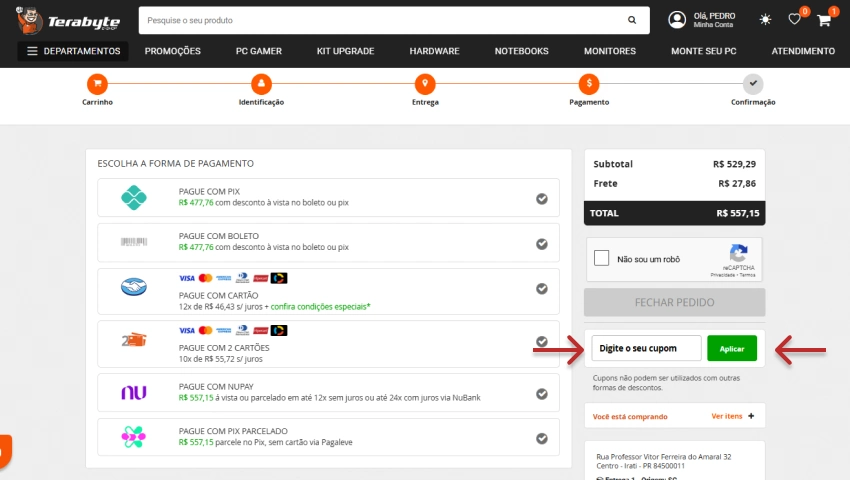Open the Atendimento menu

pyautogui.click(x=803, y=51)
